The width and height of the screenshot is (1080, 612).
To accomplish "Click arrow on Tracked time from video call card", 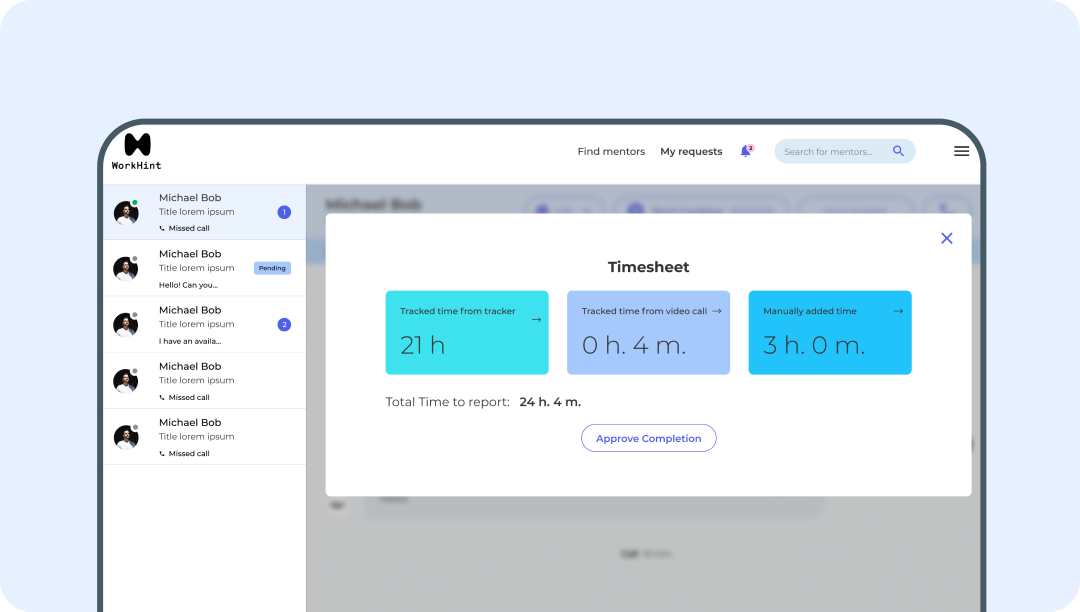I will click(x=717, y=311).
